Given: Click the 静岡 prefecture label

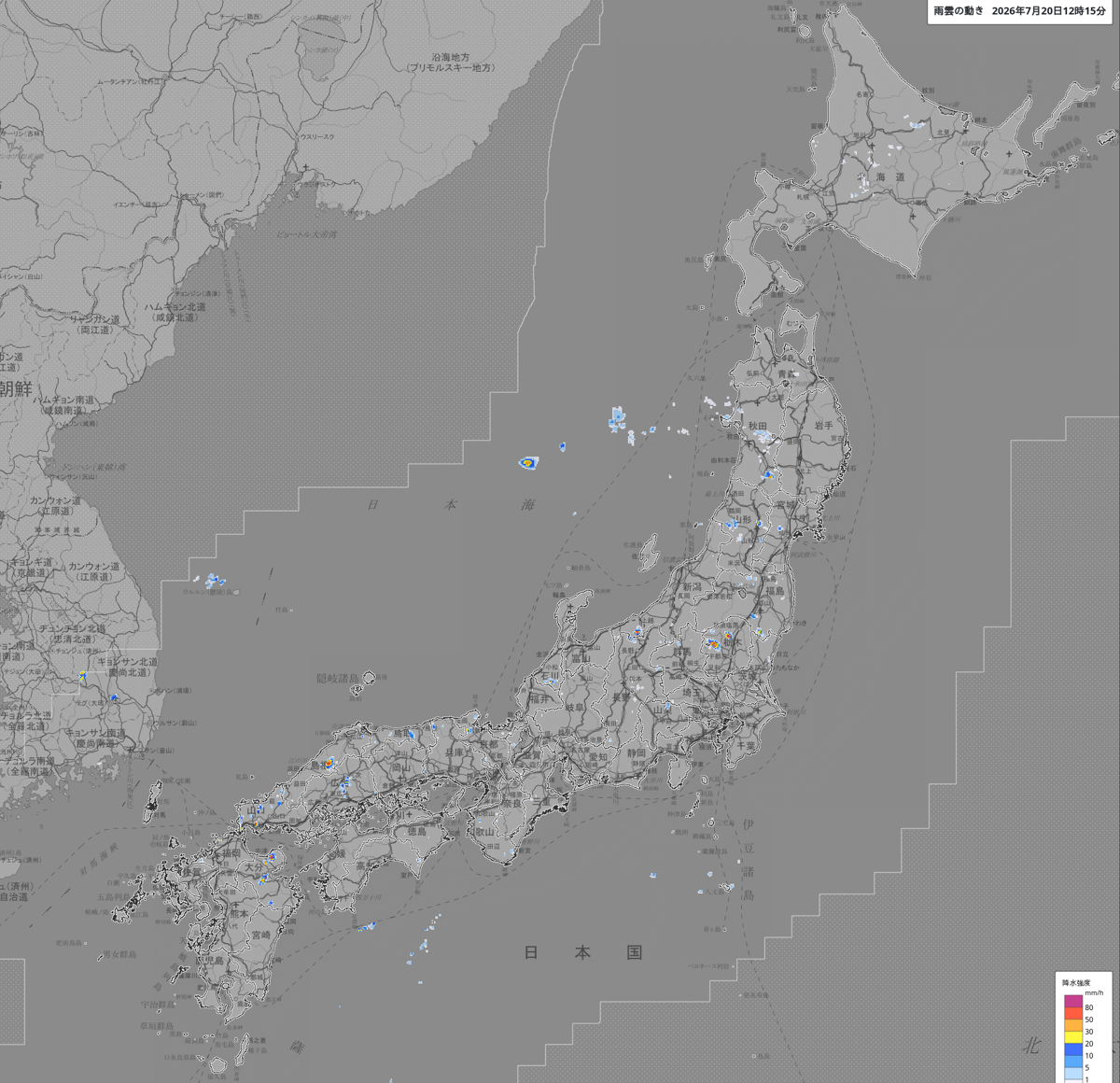Looking at the screenshot, I should tap(637, 752).
